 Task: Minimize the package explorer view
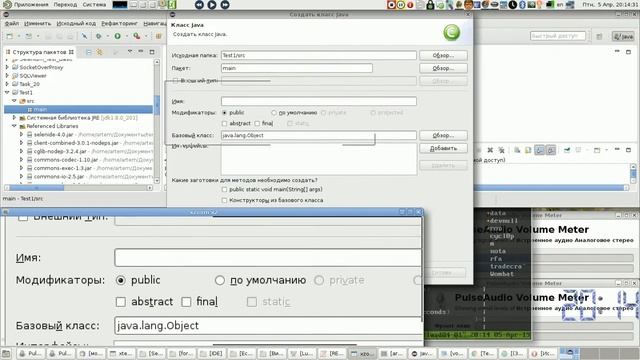point(141,52)
